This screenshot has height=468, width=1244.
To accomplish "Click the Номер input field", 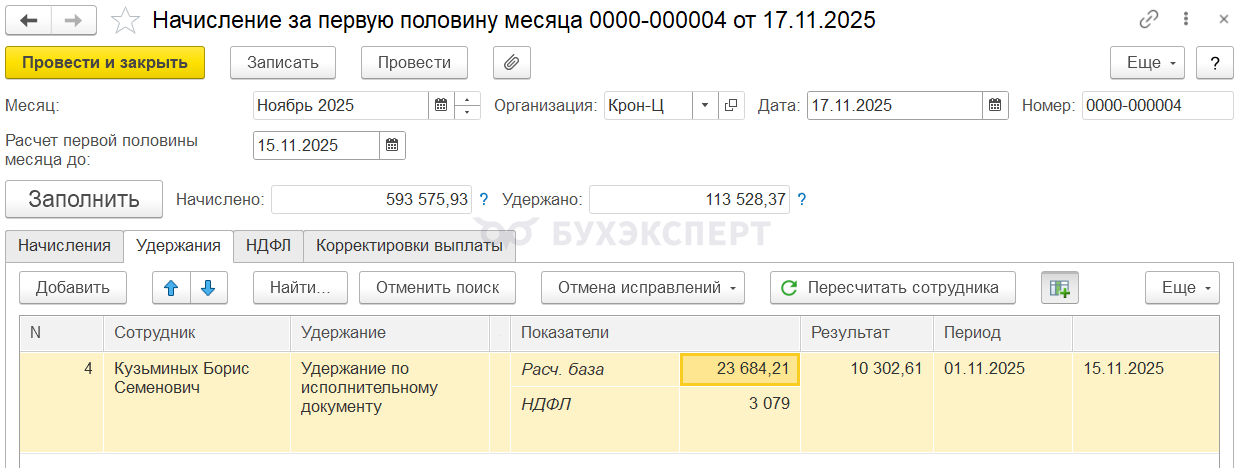I will pyautogui.click(x=1157, y=105).
